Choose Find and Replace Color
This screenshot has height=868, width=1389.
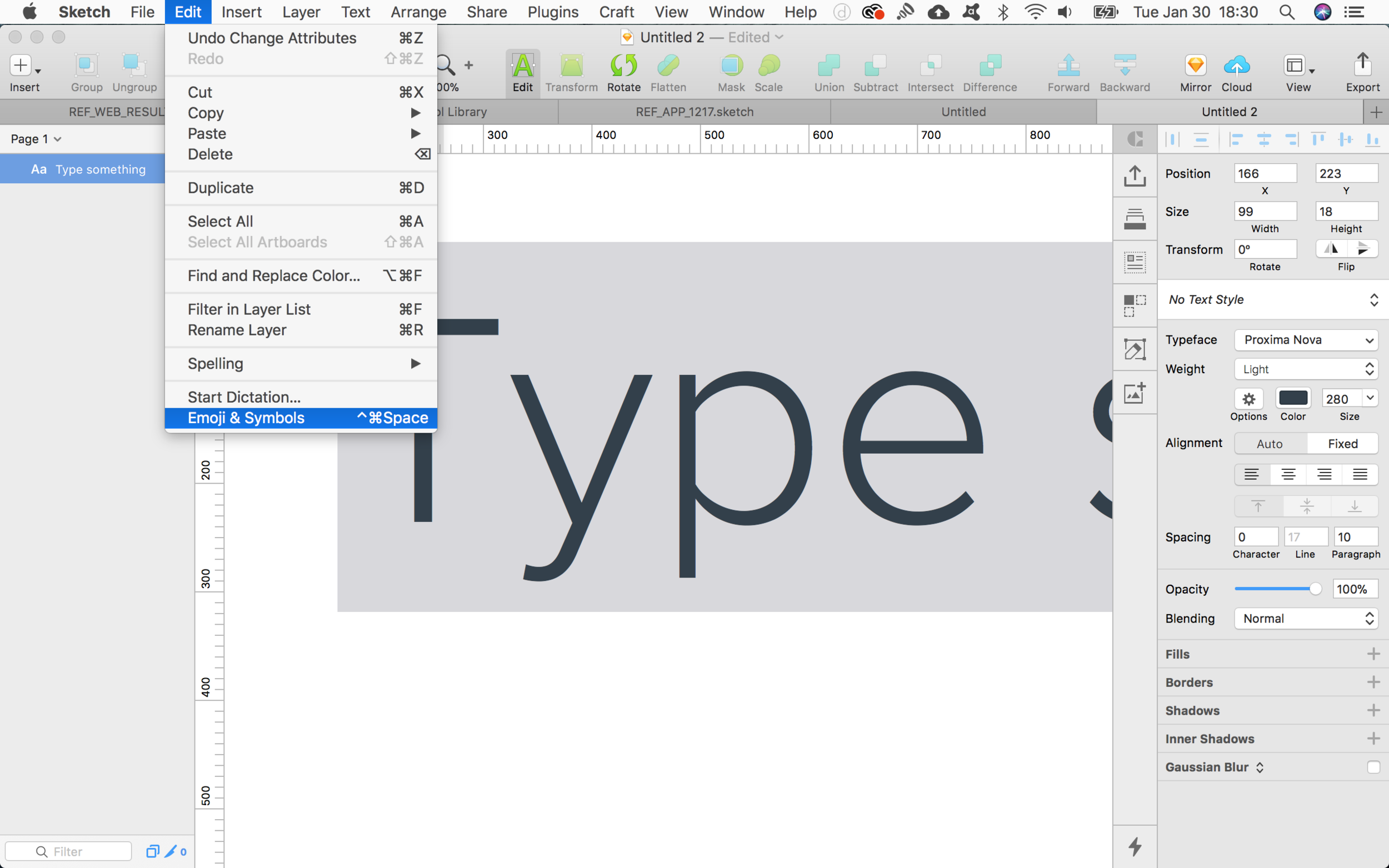point(301,275)
